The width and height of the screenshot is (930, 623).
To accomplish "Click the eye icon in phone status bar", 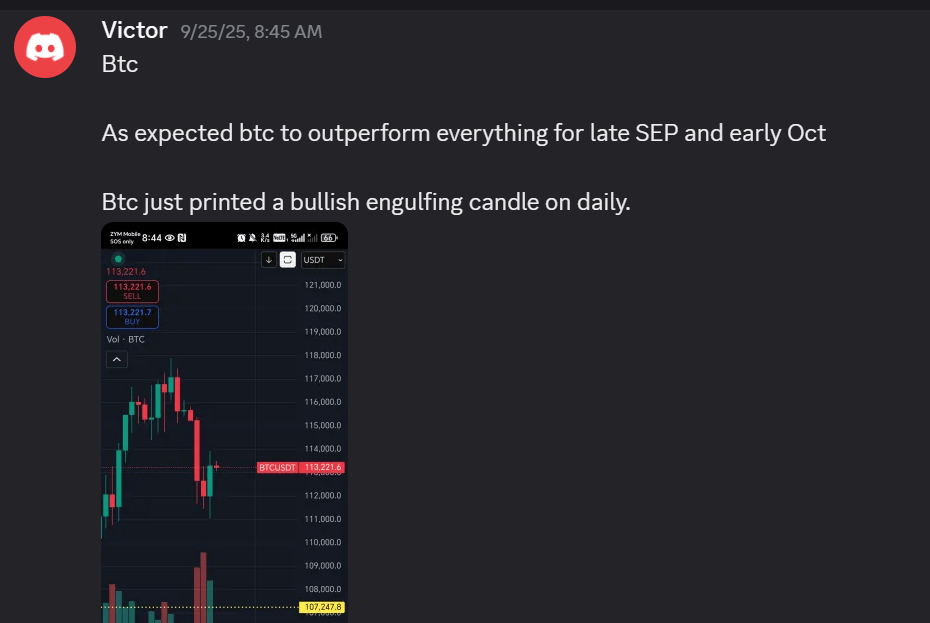I will 170,238.
